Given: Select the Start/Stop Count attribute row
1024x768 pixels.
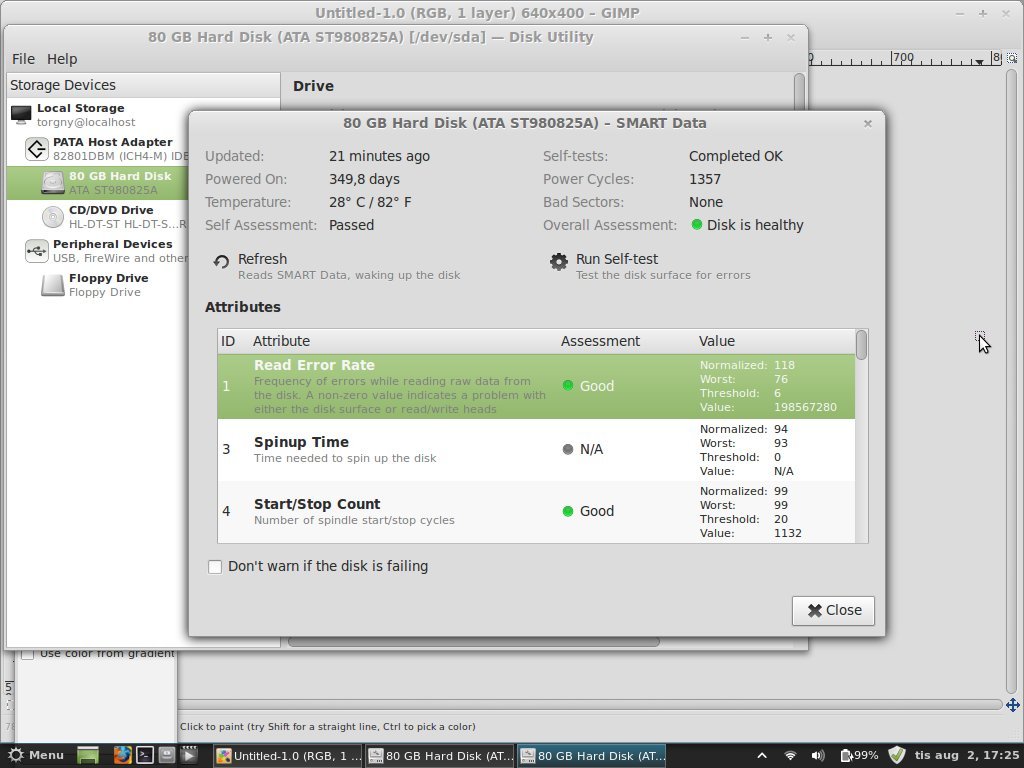Looking at the screenshot, I should [536, 512].
